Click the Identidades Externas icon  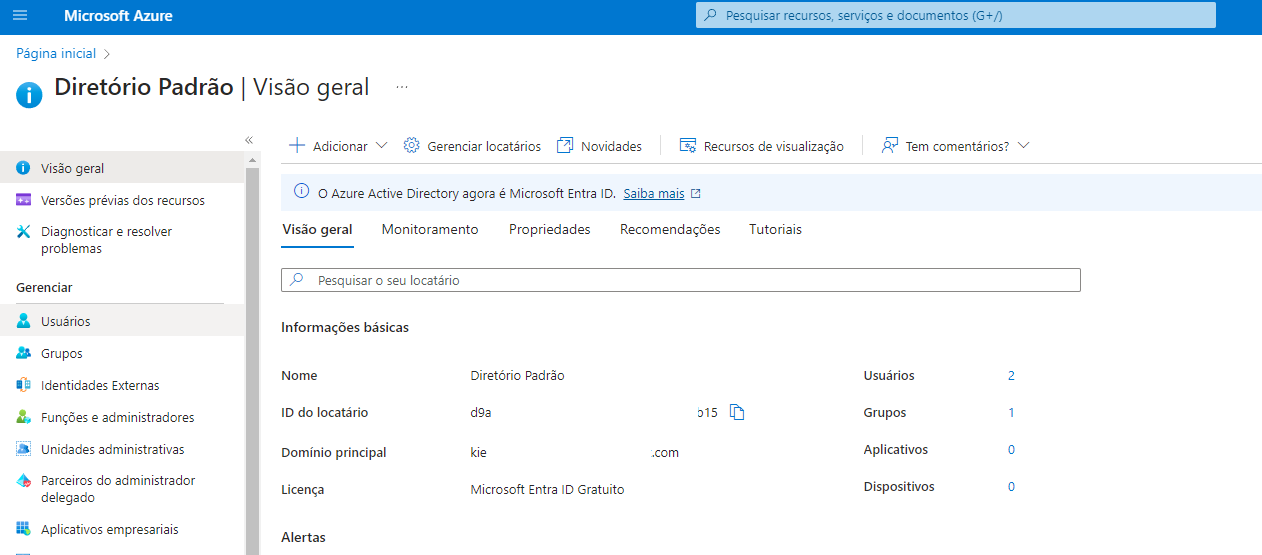pyautogui.click(x=23, y=385)
